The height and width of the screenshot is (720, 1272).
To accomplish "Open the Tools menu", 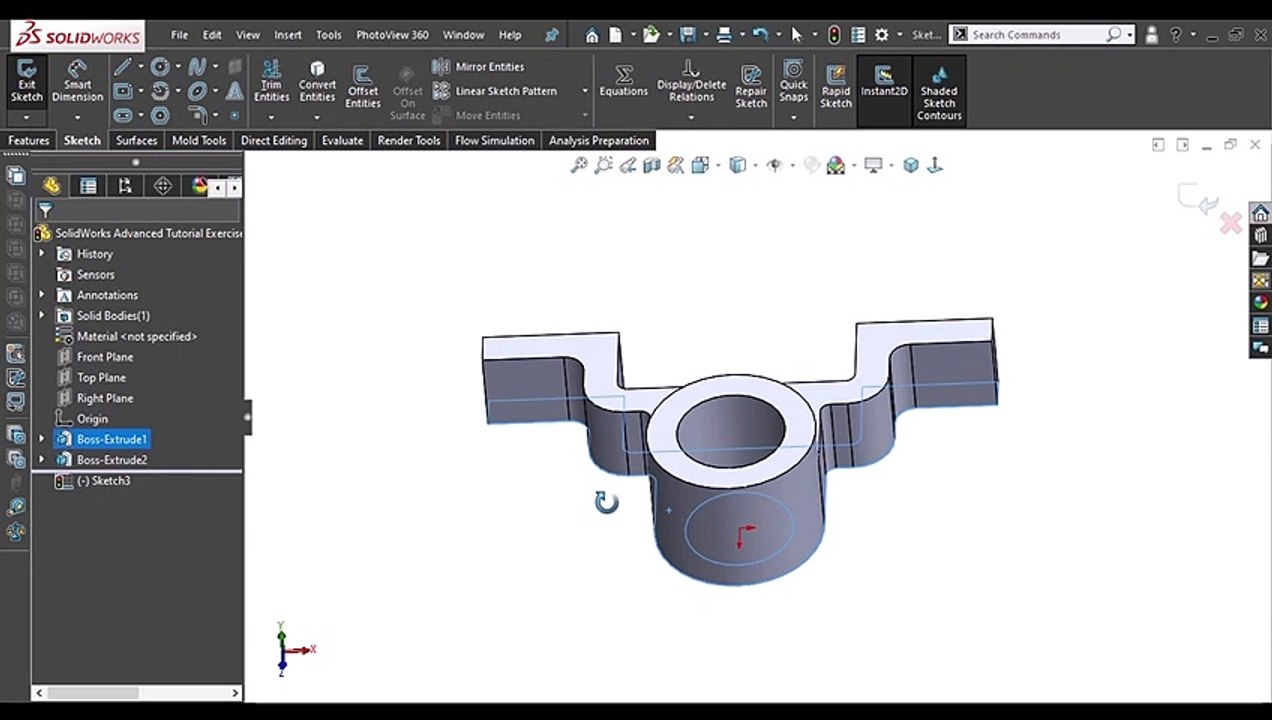I will click(x=329, y=35).
